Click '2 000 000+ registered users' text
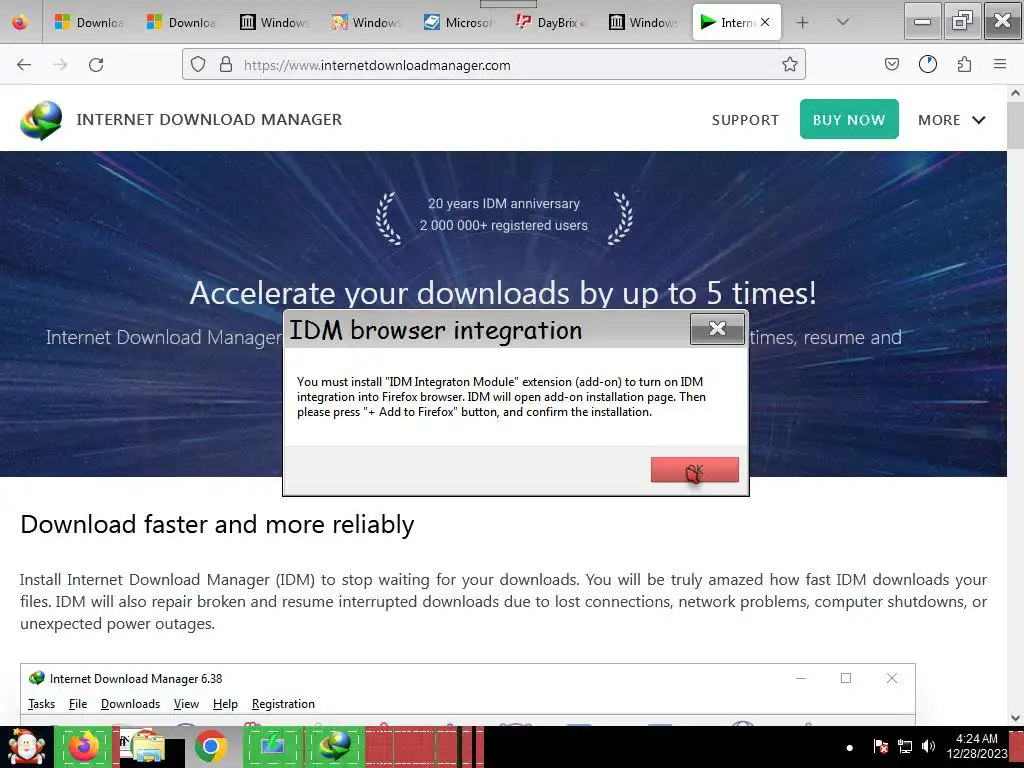 [504, 225]
